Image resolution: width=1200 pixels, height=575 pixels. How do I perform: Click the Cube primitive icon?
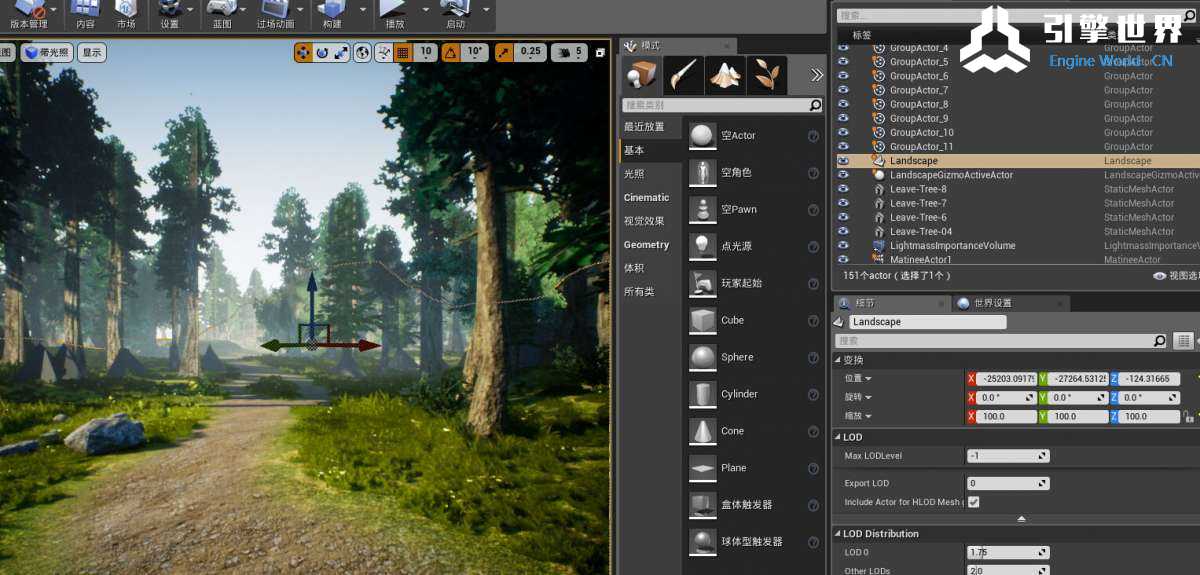(703, 320)
